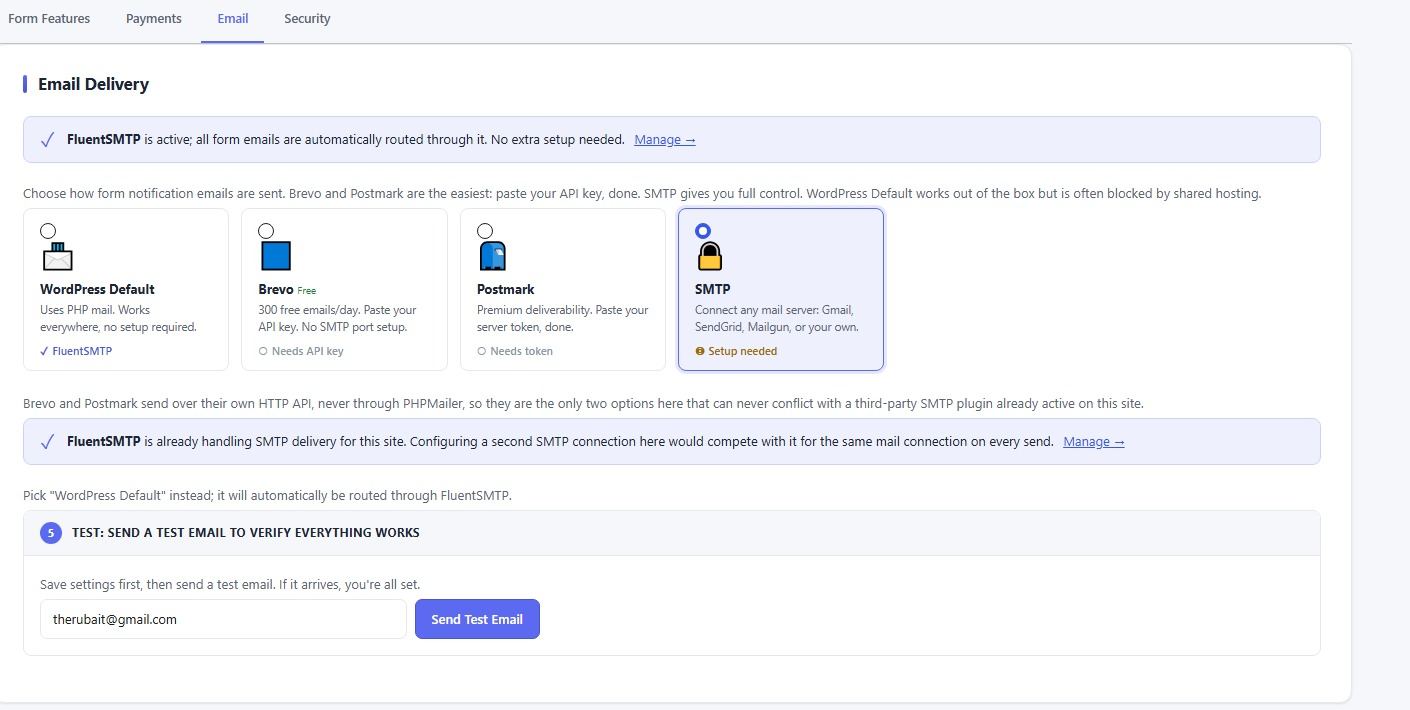Click 'Pick WordPress Default instead' hint text

(x=267, y=495)
